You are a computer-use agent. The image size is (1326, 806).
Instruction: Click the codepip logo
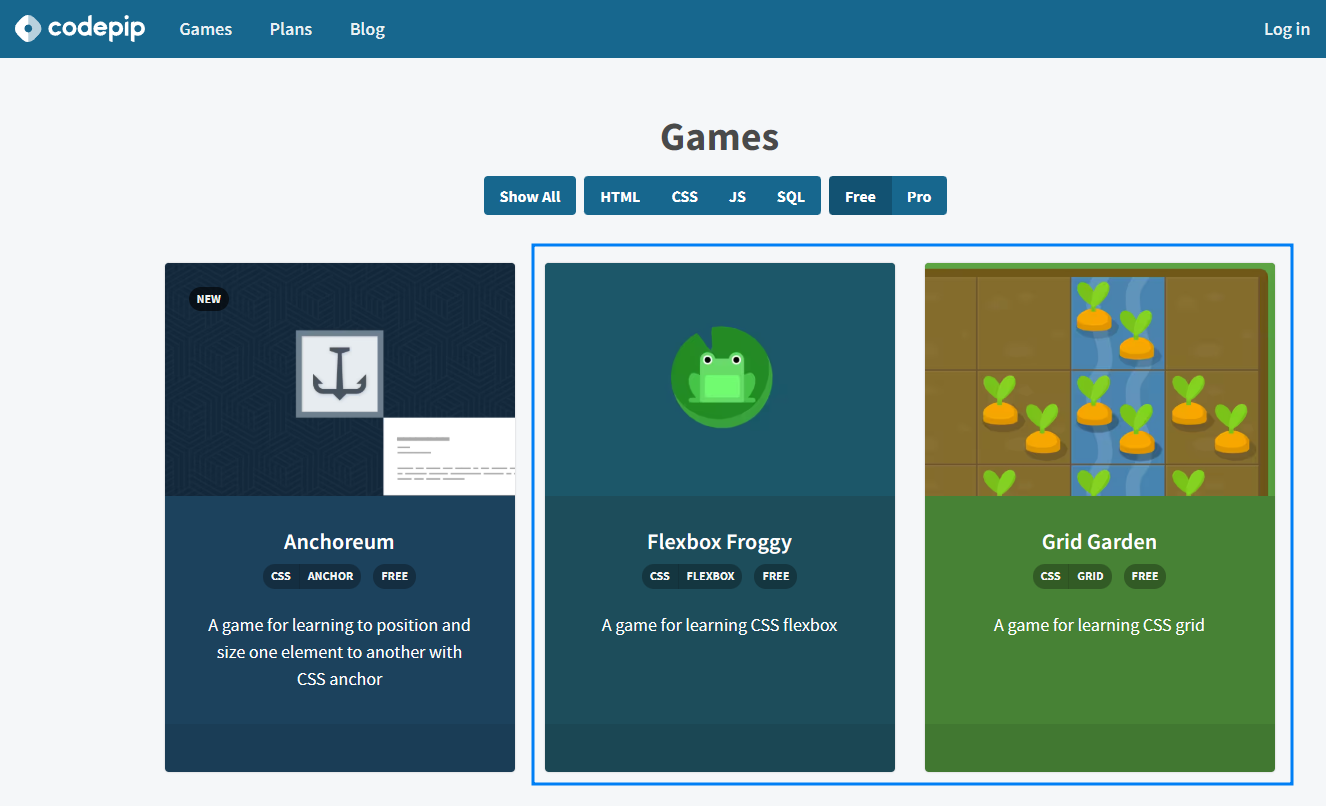(x=80, y=29)
